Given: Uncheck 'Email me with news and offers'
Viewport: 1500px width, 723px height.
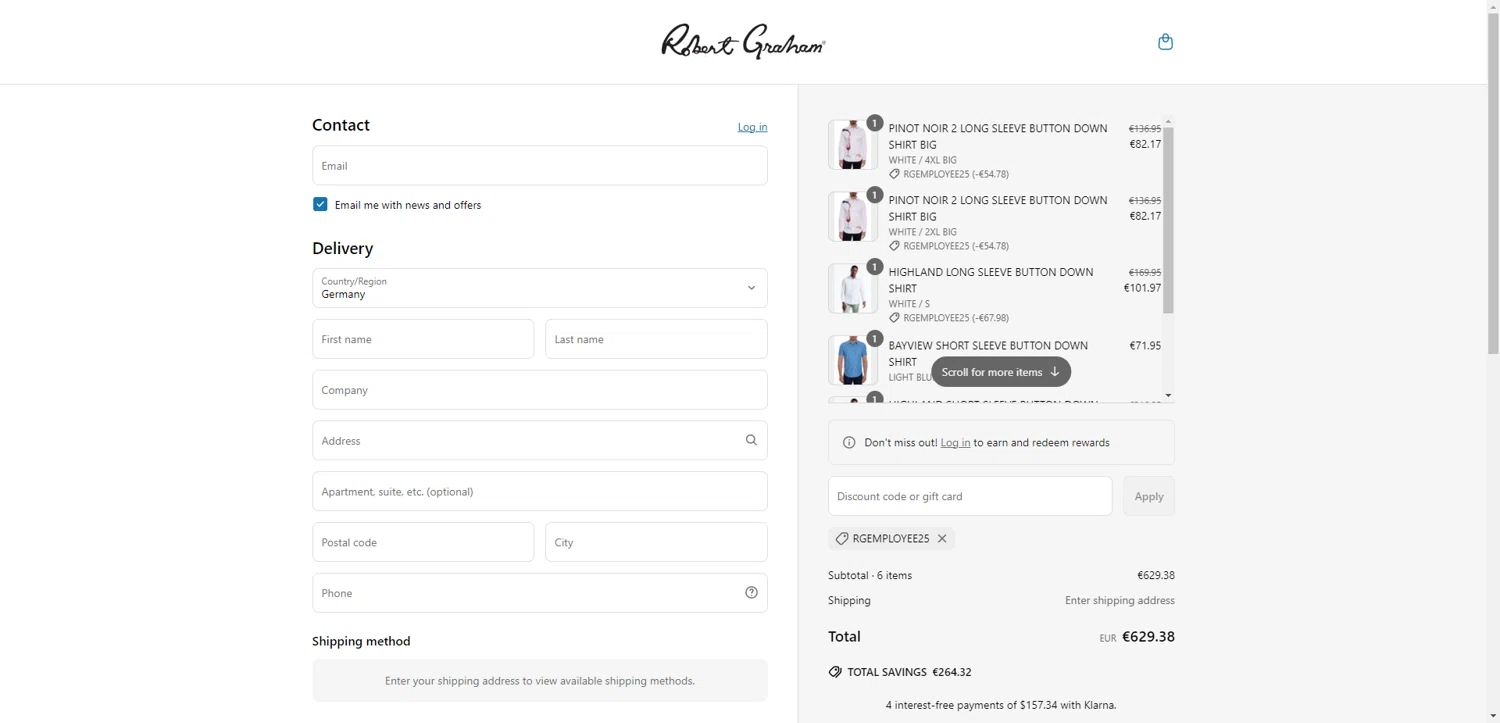Looking at the screenshot, I should point(320,205).
